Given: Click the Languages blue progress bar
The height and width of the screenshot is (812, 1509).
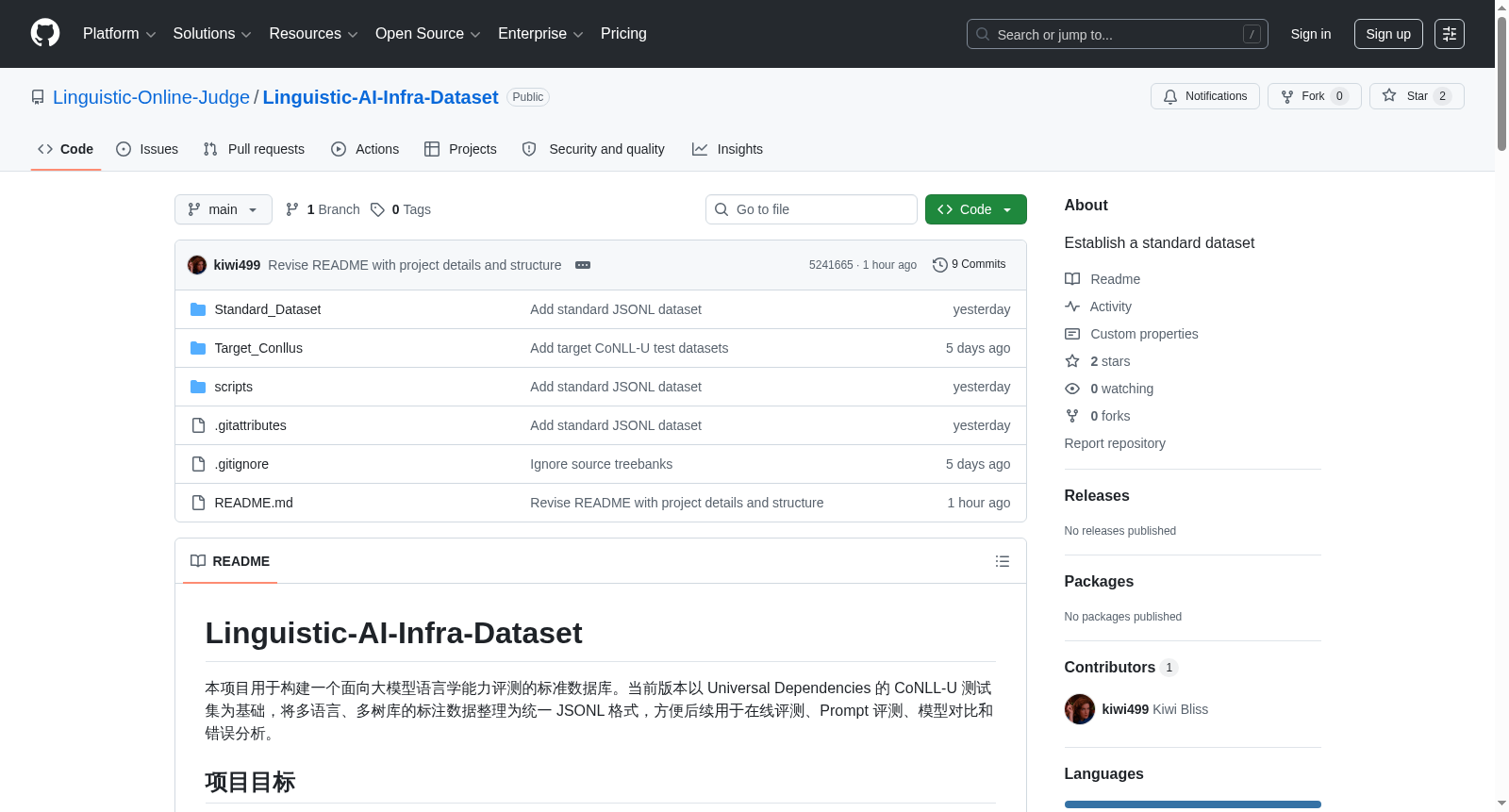Looking at the screenshot, I should click(x=1192, y=804).
